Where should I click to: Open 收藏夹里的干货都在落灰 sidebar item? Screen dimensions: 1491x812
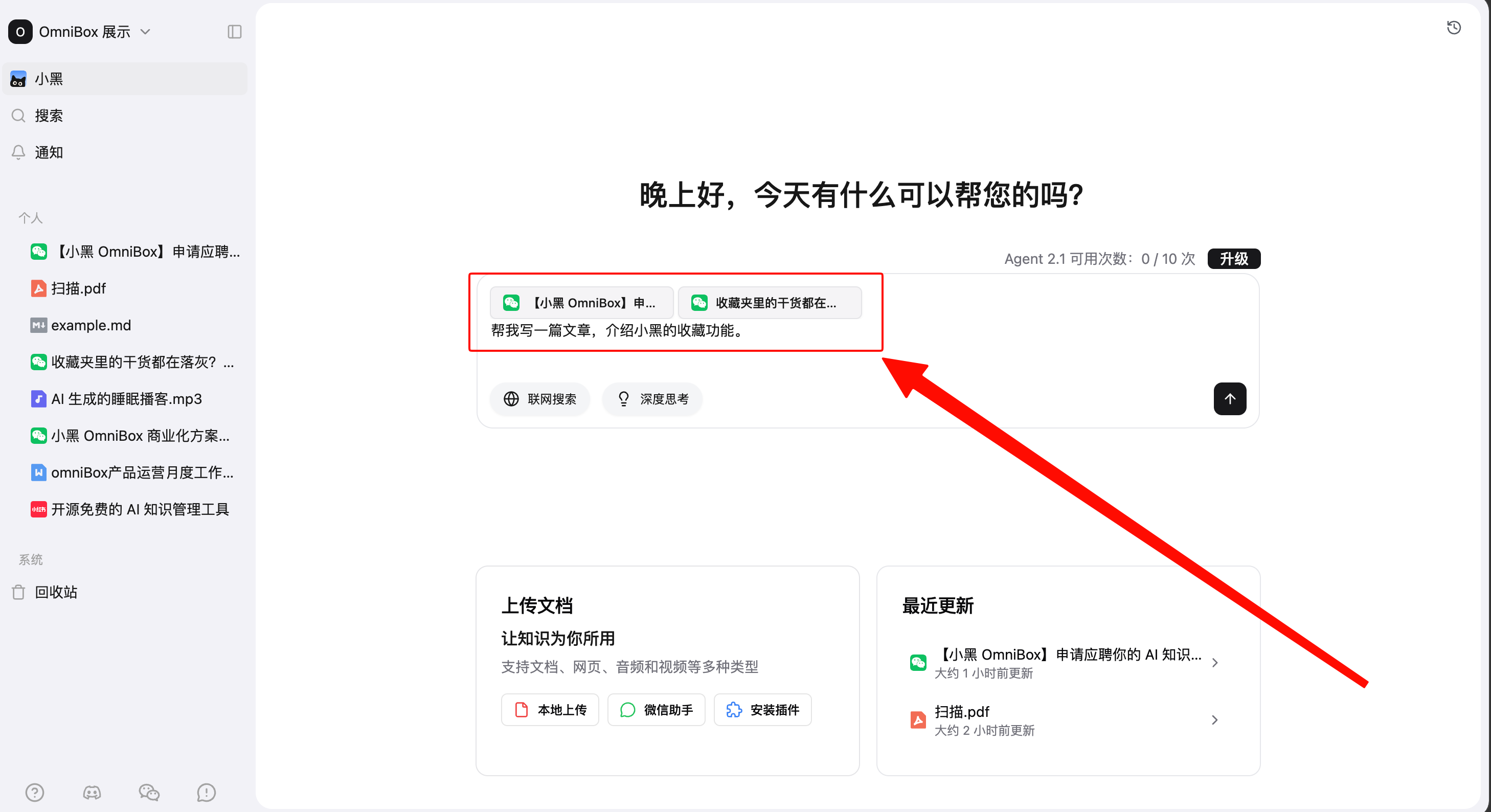click(135, 363)
